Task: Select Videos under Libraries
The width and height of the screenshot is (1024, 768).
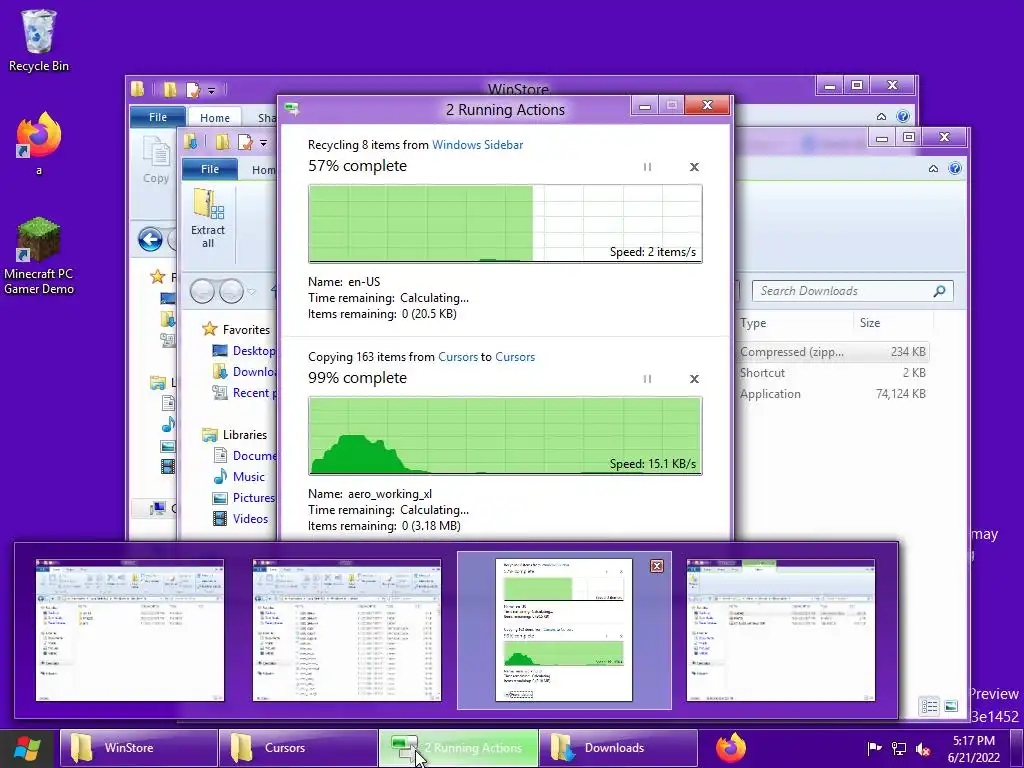Action: (x=250, y=519)
